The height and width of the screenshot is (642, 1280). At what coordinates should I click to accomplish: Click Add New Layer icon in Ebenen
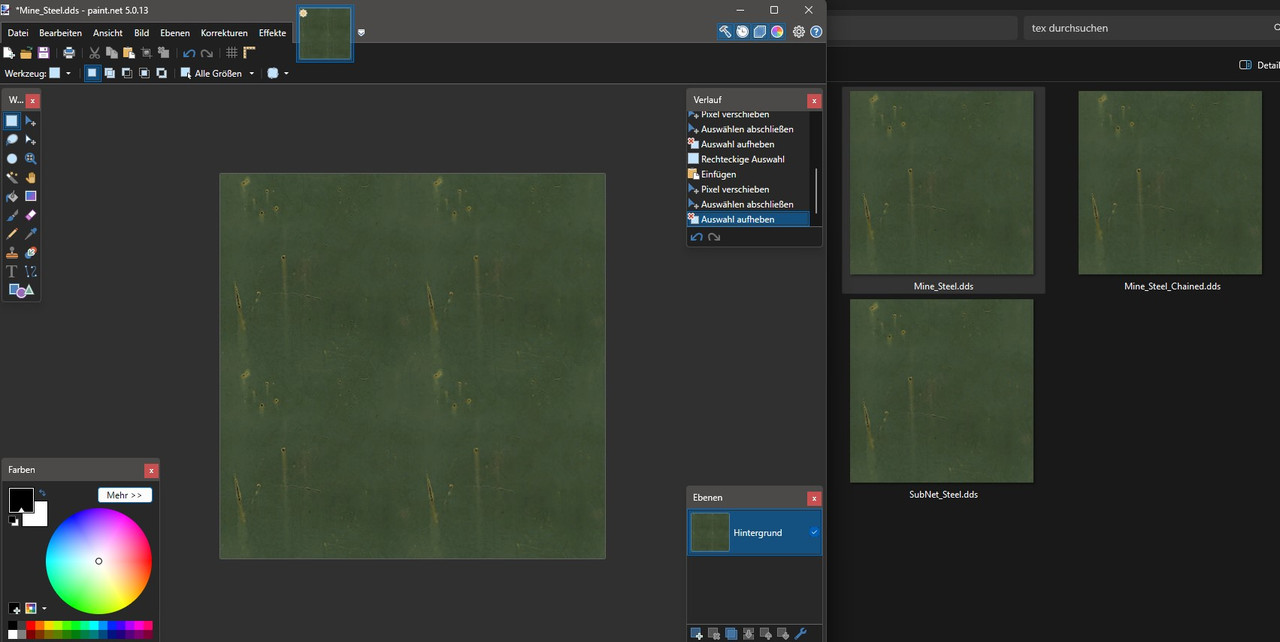[x=697, y=633]
